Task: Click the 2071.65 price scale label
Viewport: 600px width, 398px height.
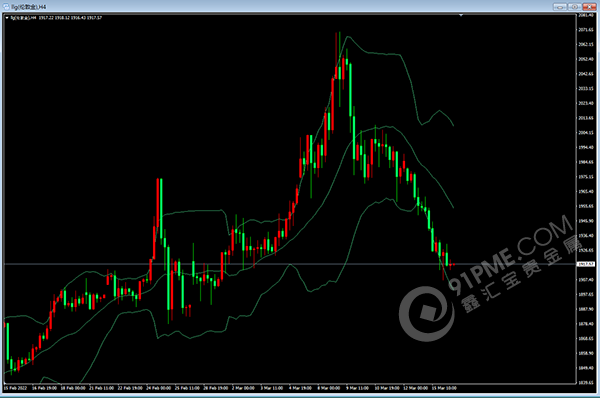Action: pos(586,29)
